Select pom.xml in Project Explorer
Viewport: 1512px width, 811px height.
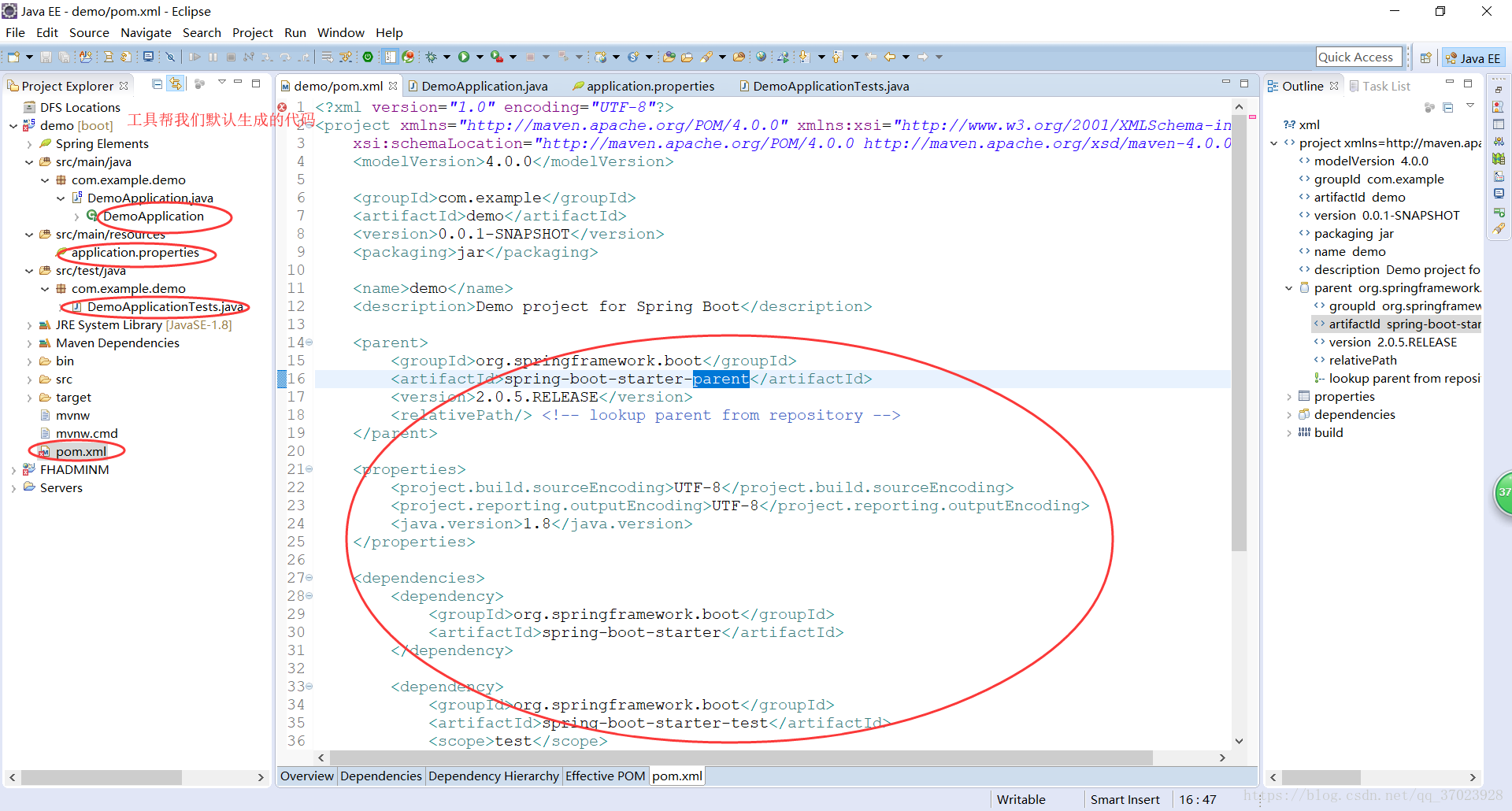tap(80, 452)
